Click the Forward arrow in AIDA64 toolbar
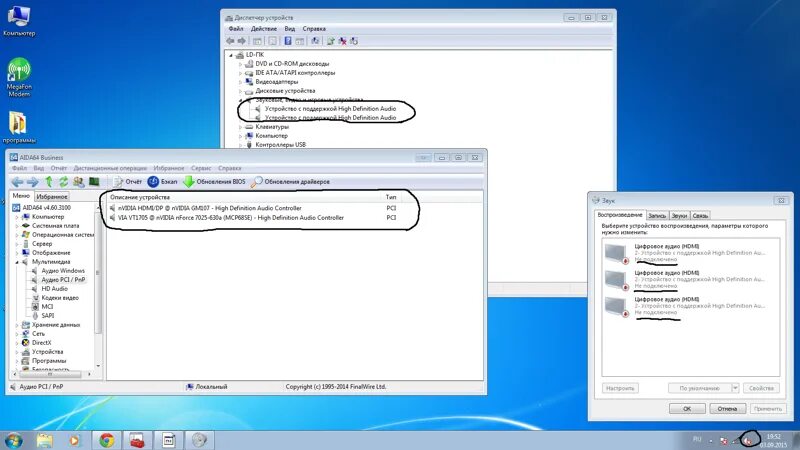The image size is (800, 450). pyautogui.click(x=33, y=182)
